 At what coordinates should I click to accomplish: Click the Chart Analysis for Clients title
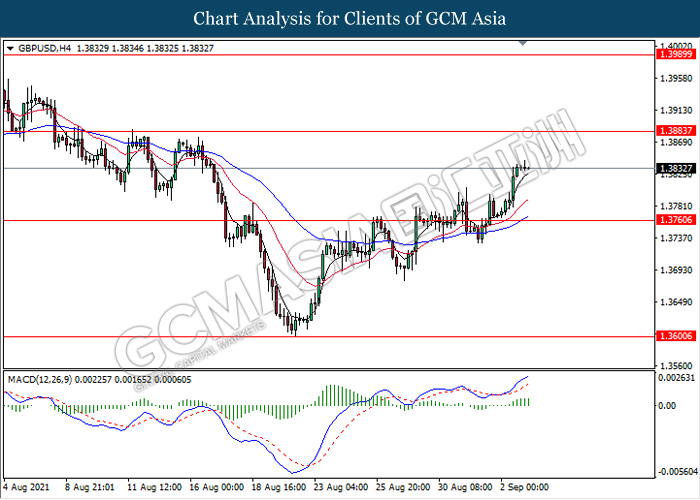[350, 18]
